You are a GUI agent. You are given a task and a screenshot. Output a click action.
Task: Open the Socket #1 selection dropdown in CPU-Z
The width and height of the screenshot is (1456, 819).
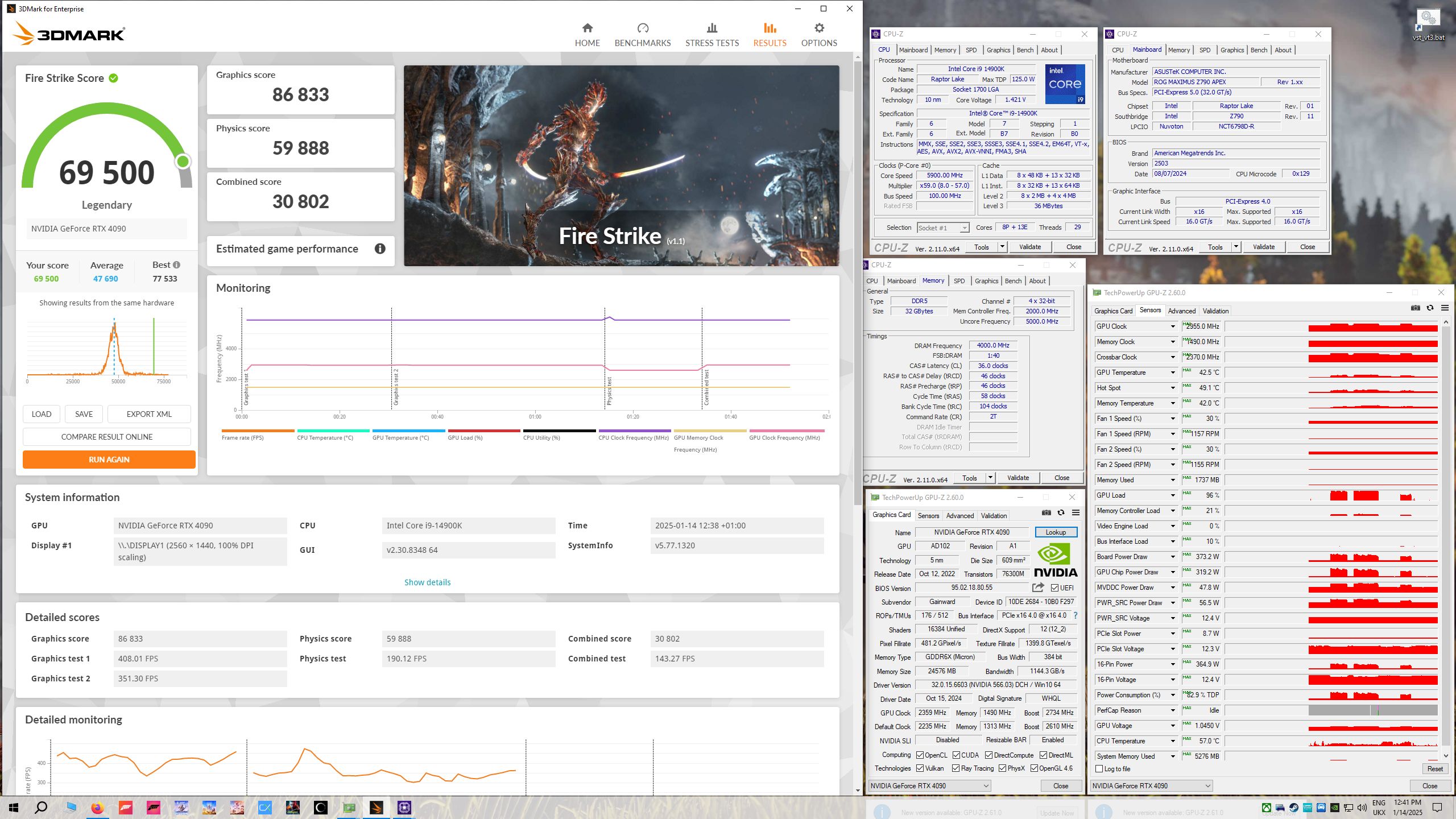click(x=943, y=227)
